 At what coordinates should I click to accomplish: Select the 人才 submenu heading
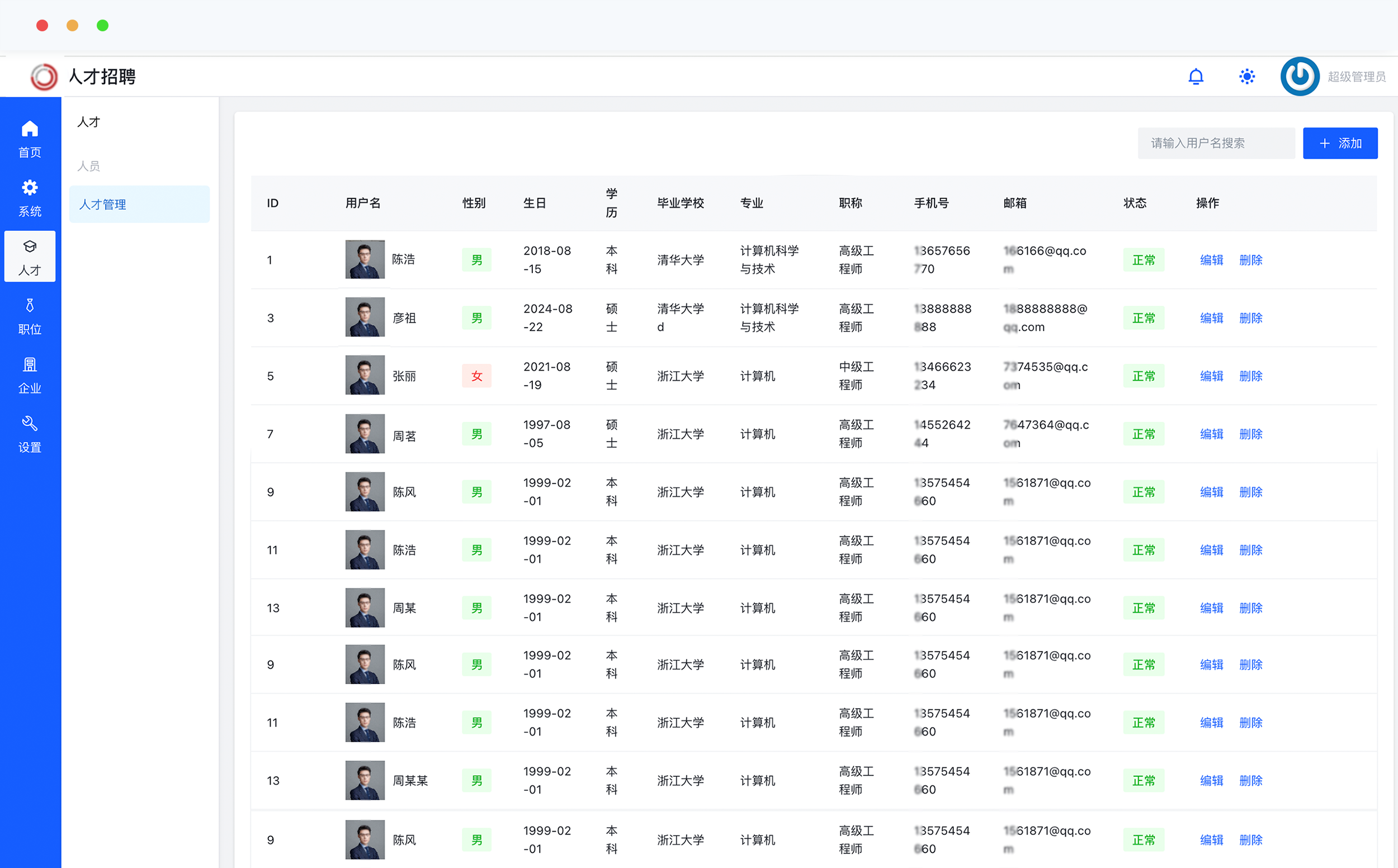pos(89,122)
